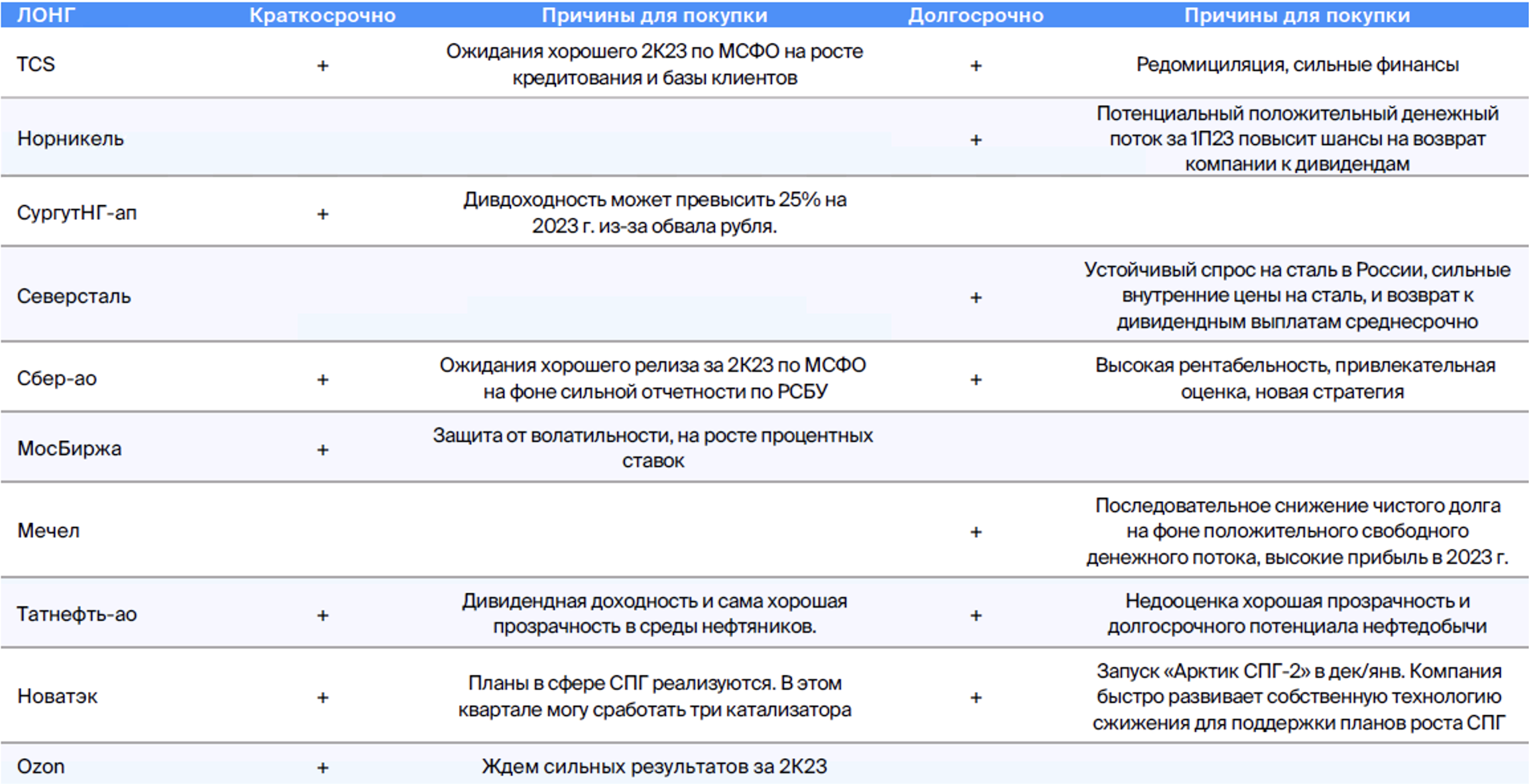Click Сбер-ао long-term plus sign
1529x784 pixels.
(x=976, y=380)
